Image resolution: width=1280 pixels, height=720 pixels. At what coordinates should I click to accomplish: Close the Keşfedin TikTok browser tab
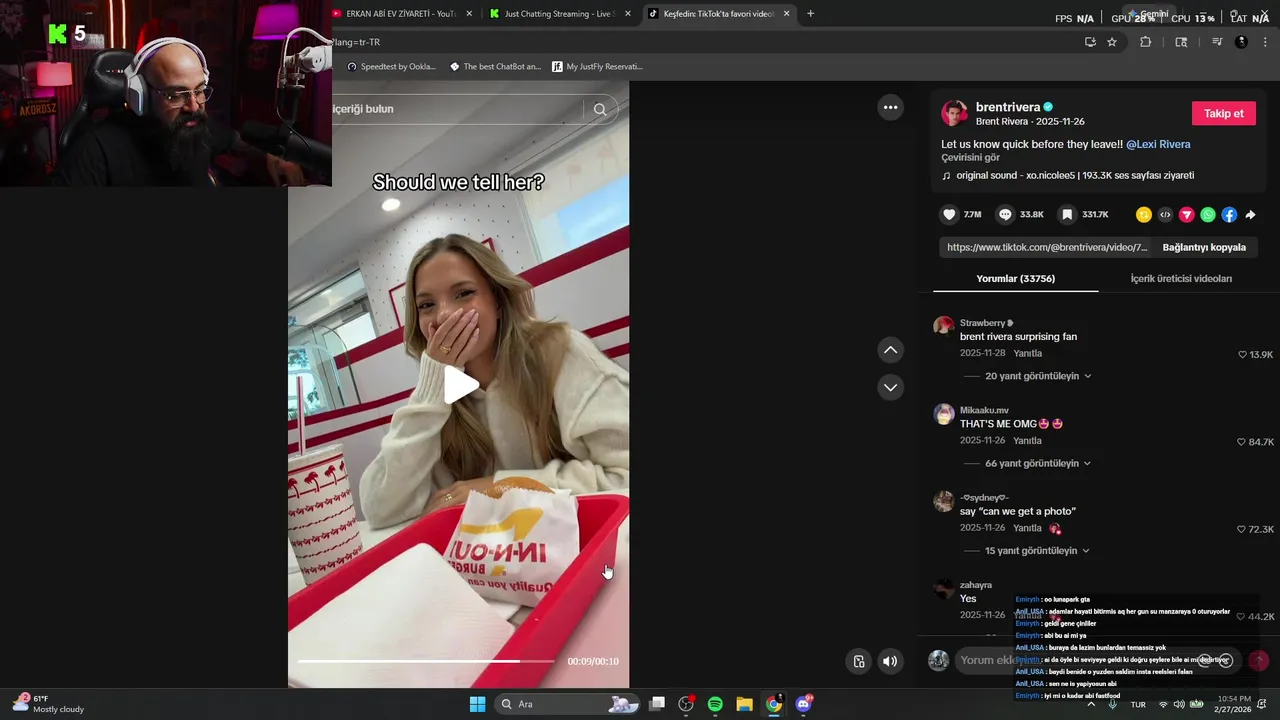pyautogui.click(x=786, y=14)
